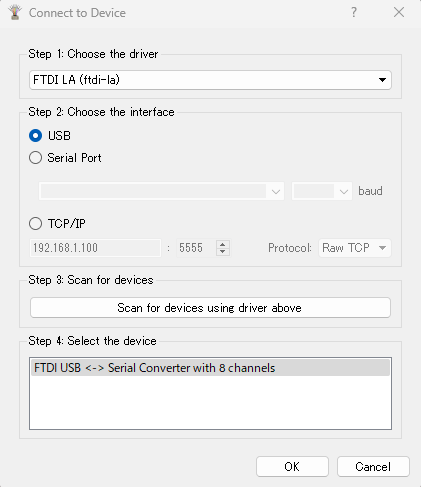Decrement the TCP port with down arrow

[x=223, y=252]
